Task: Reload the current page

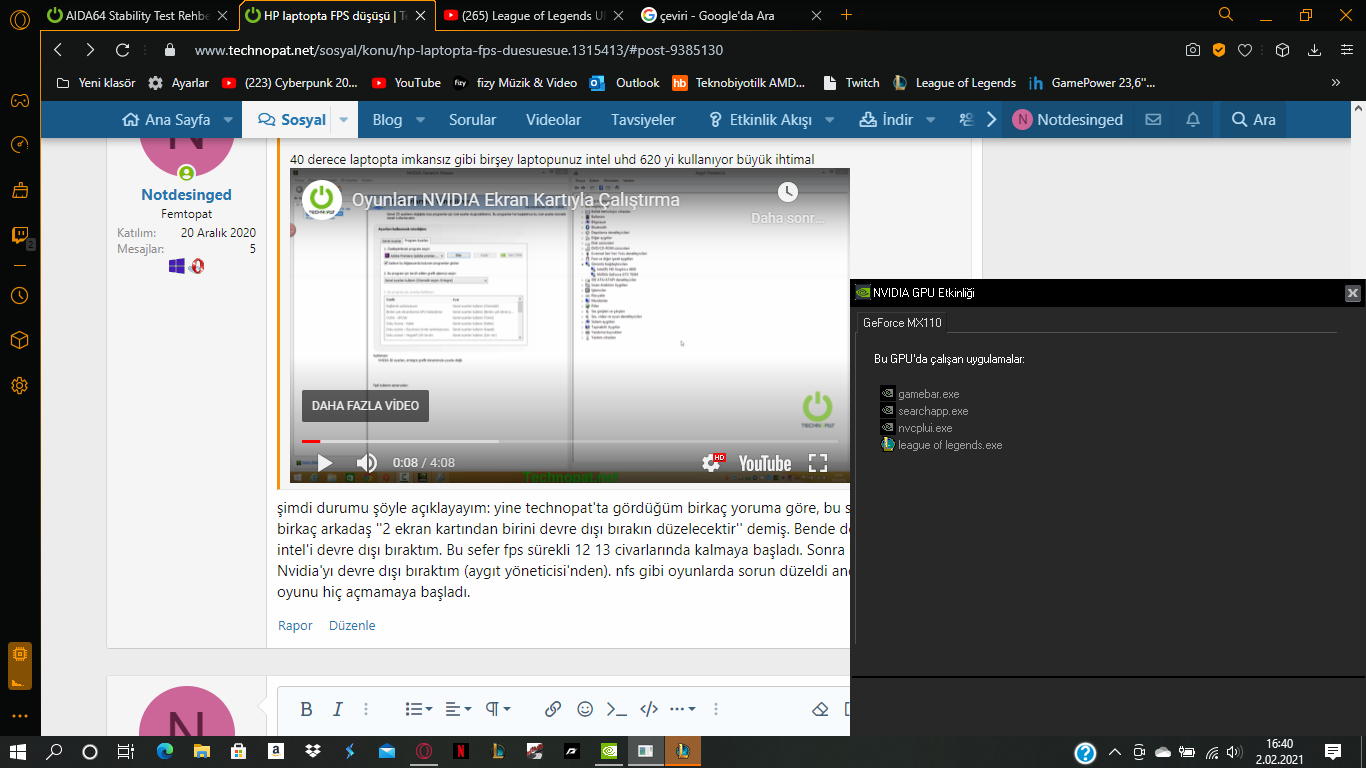Action: (123, 50)
